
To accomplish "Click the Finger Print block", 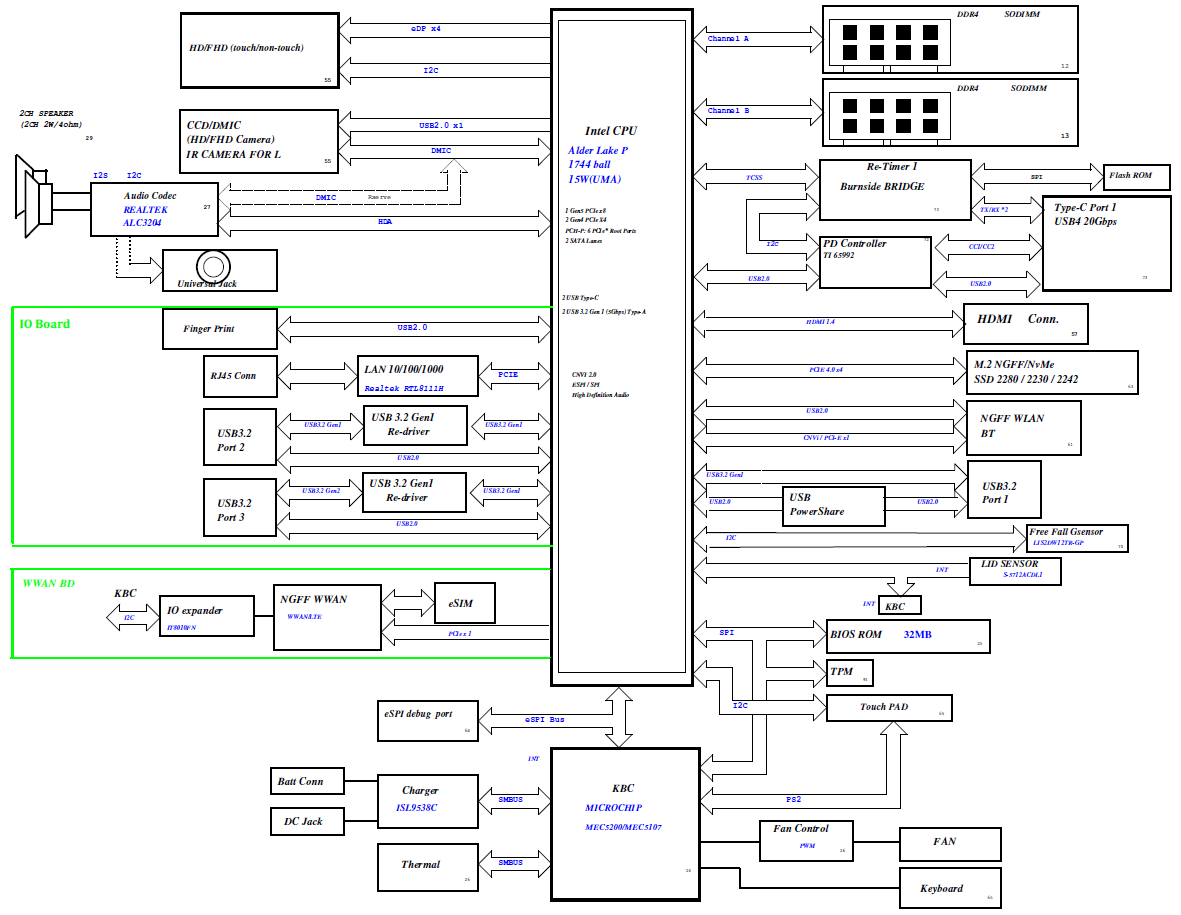I will pos(220,329).
